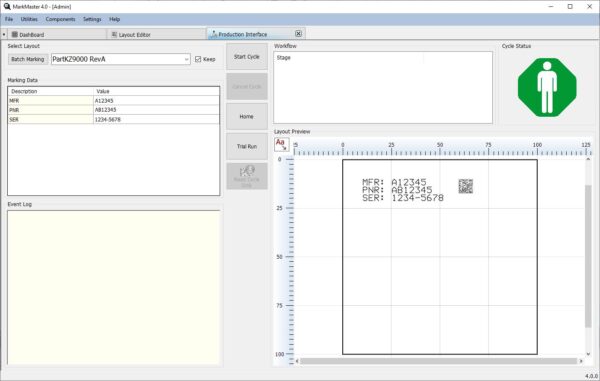Open the Help menu

(114, 19)
